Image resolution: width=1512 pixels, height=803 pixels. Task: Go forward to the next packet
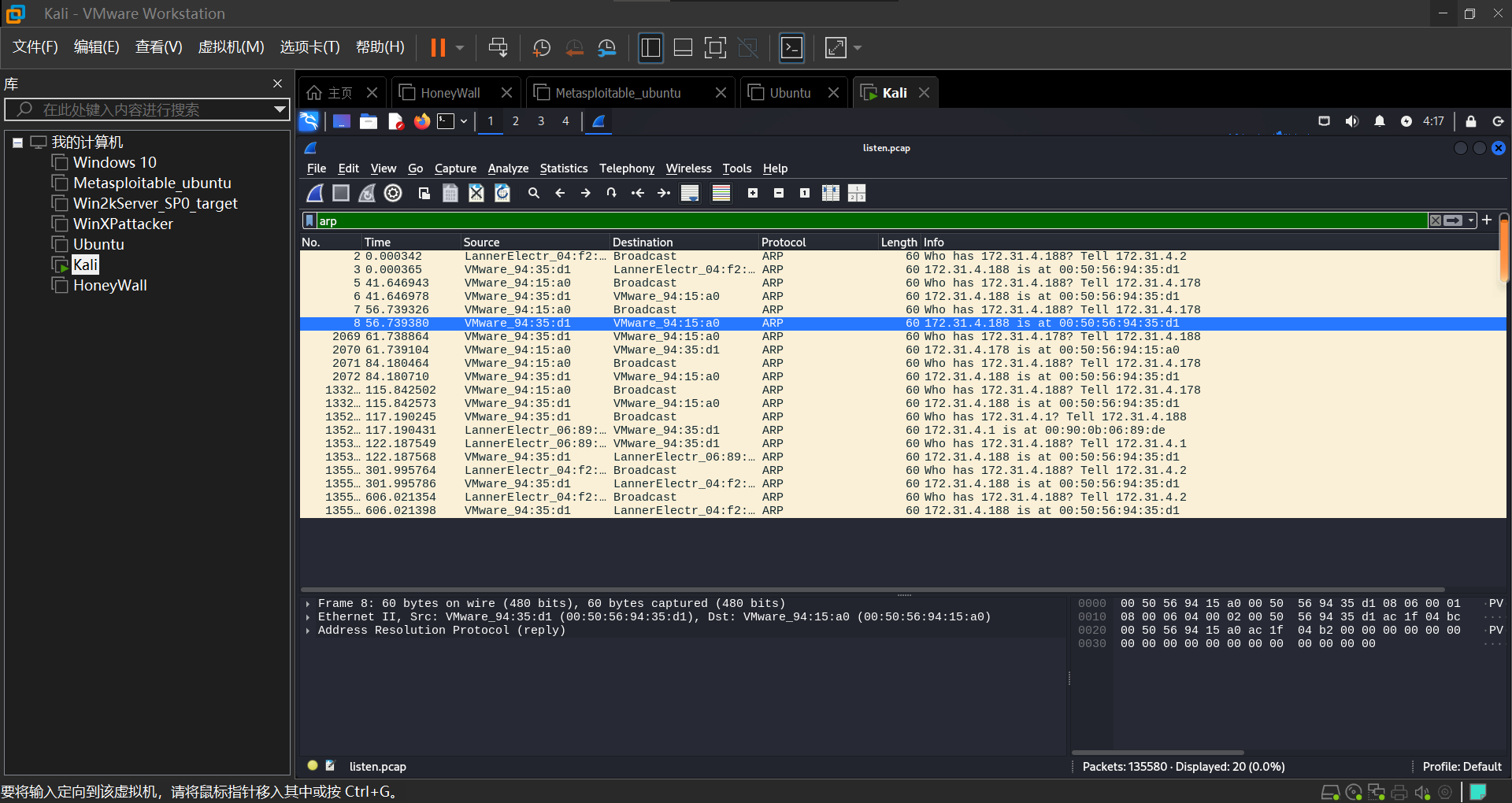[x=586, y=193]
